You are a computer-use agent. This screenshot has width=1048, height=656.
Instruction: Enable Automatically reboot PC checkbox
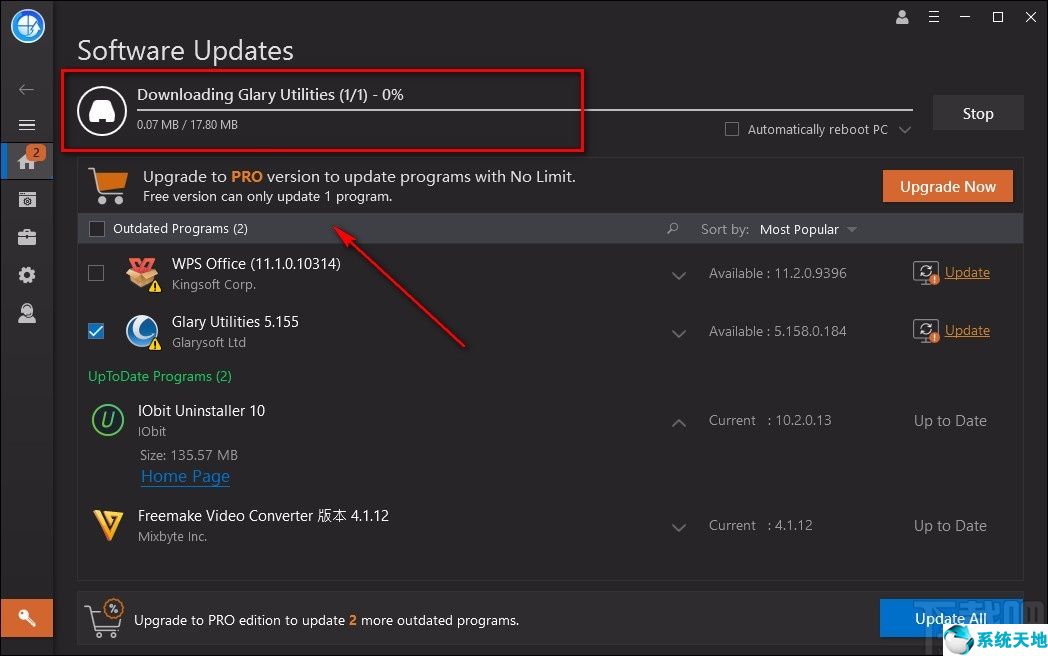click(732, 129)
